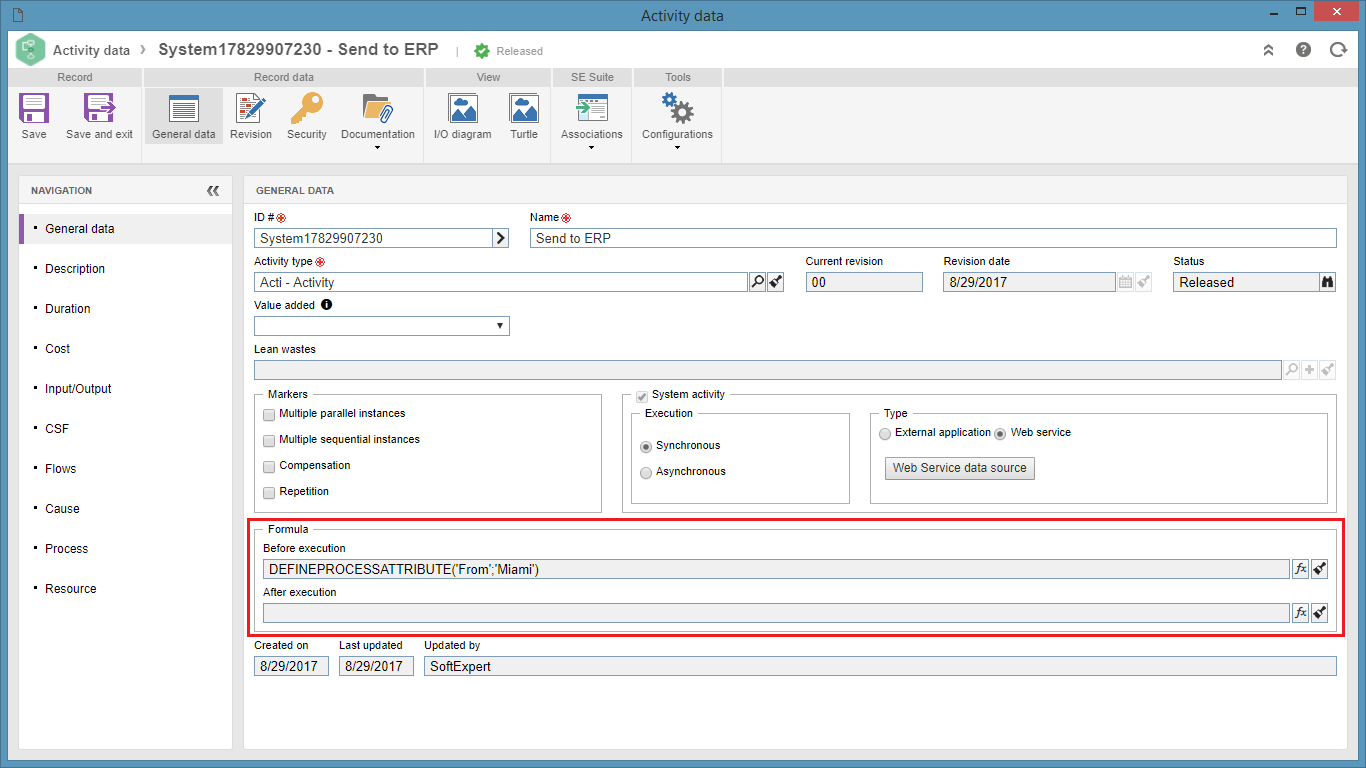
Task: Open the Configurations gears icon
Action: pos(677,108)
